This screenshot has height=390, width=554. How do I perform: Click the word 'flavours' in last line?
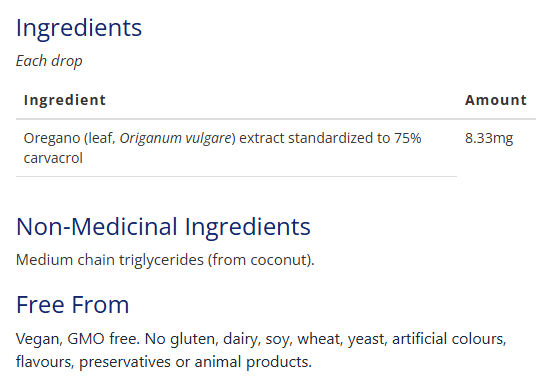(x=44, y=362)
